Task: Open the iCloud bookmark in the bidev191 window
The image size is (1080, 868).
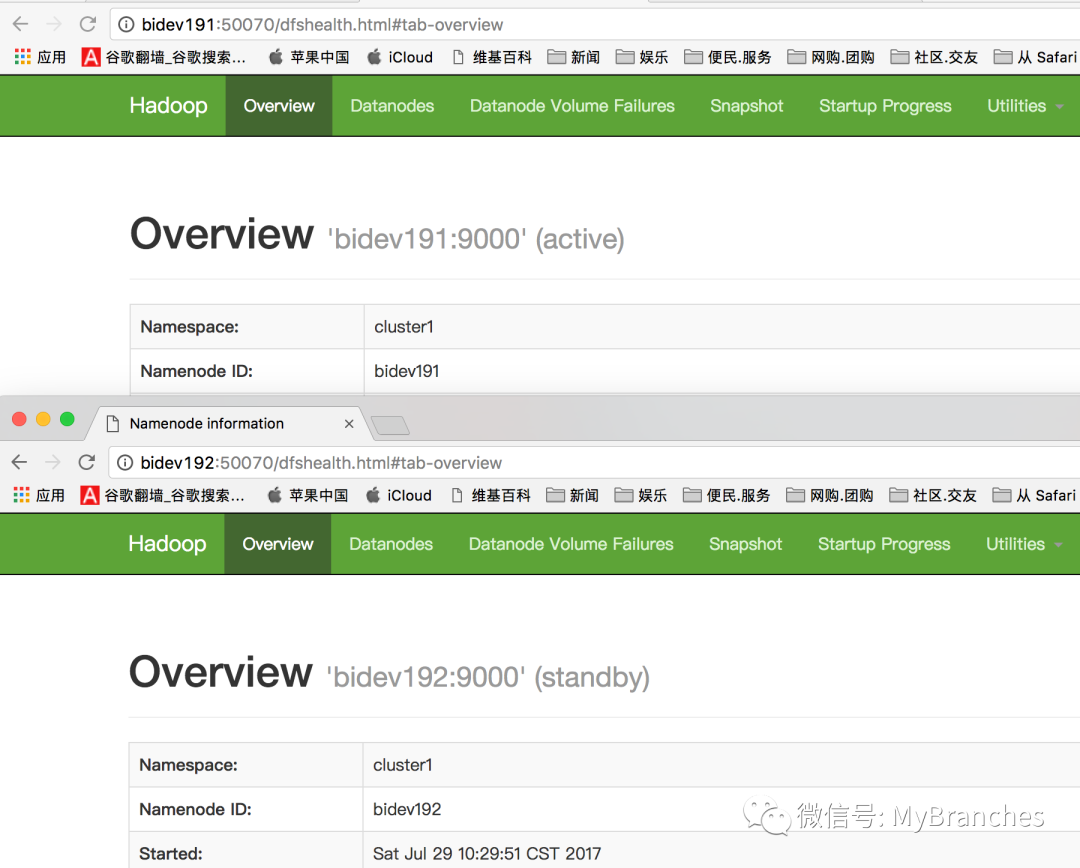Action: [x=400, y=57]
